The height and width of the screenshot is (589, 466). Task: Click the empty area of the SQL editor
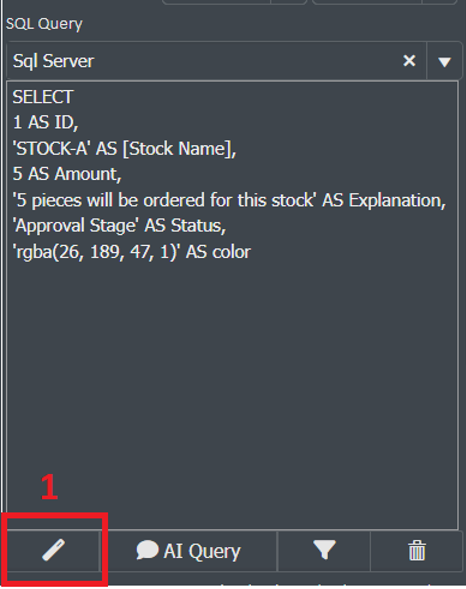pos(232,376)
